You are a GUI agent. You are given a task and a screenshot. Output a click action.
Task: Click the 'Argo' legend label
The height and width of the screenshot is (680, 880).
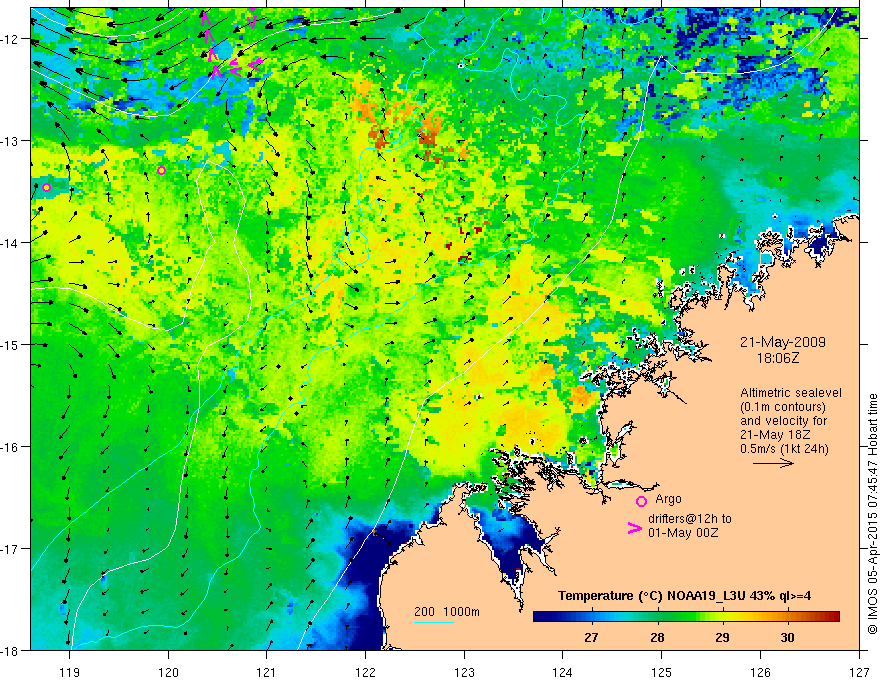pos(668,499)
